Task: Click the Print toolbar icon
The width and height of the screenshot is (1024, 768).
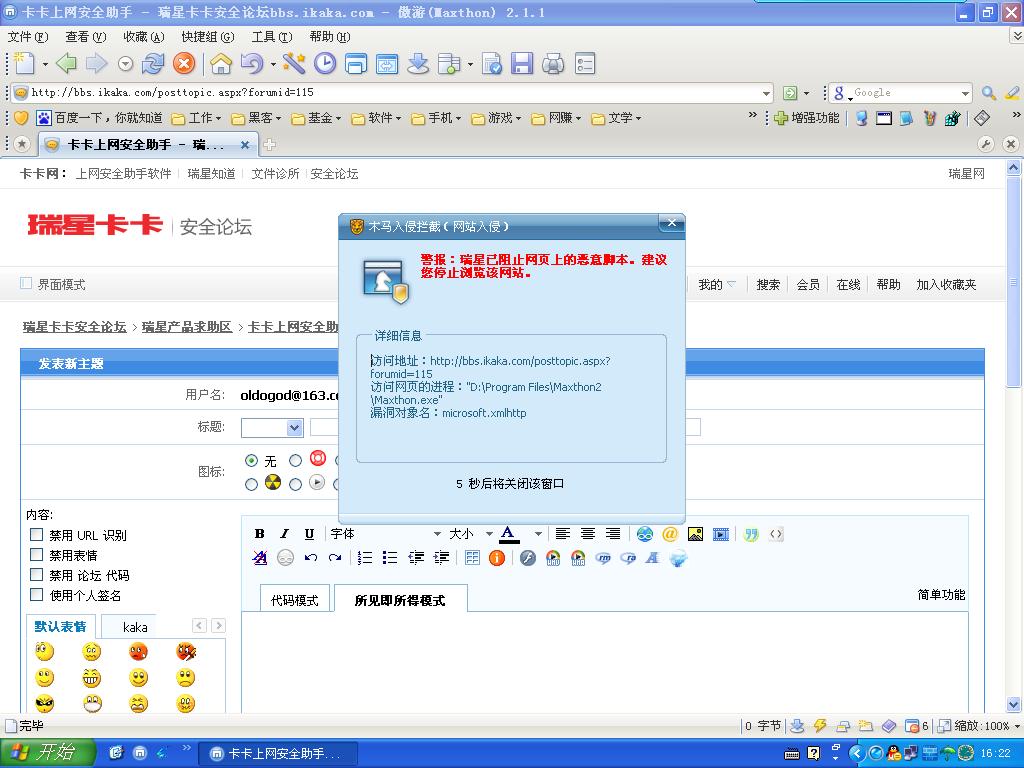Action: tap(553, 63)
